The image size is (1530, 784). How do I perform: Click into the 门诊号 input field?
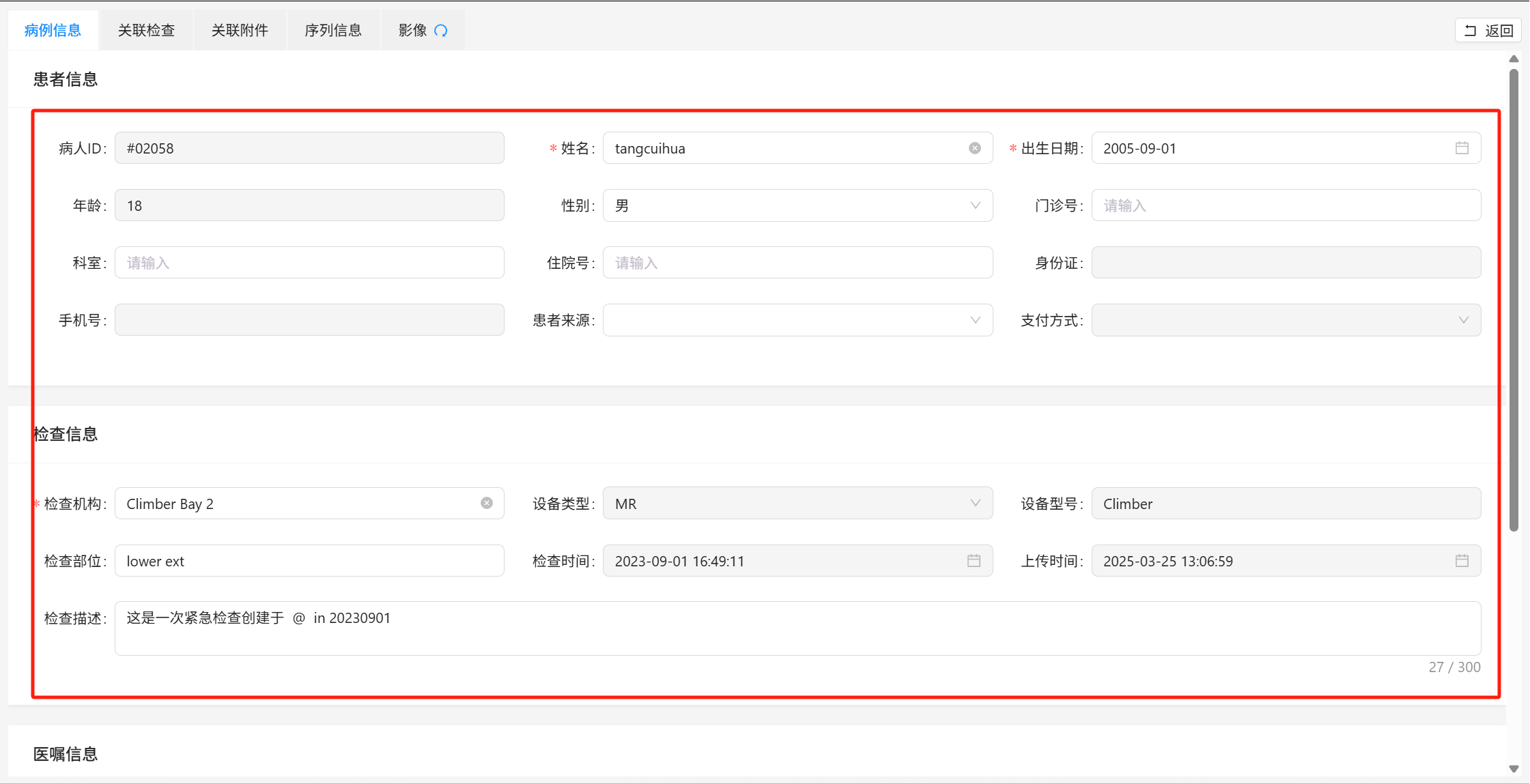[x=1286, y=205]
